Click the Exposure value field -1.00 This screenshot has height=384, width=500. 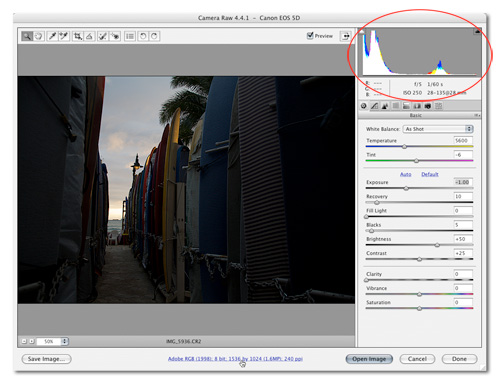pos(463,182)
